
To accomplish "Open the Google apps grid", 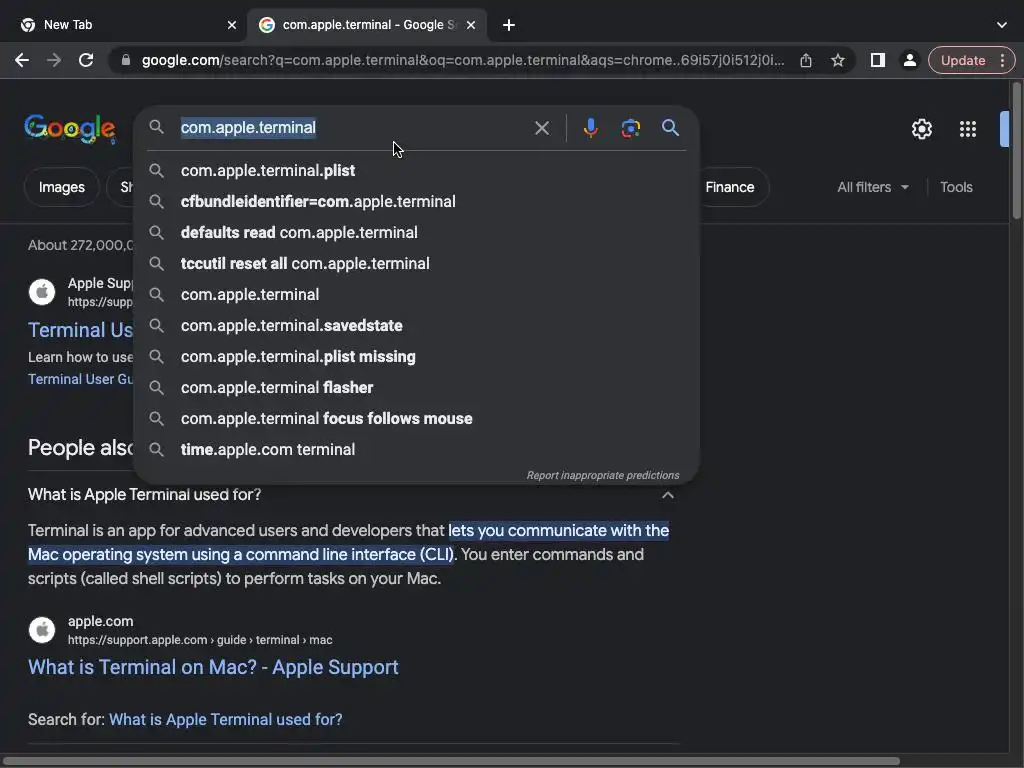I will tap(968, 129).
